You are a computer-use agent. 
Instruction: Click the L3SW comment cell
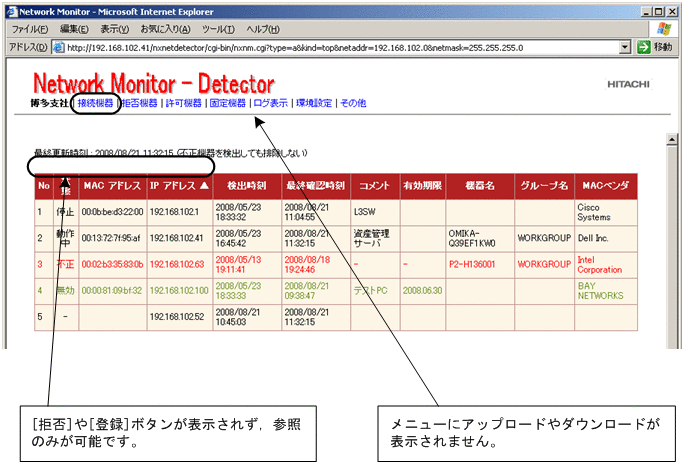point(375,212)
